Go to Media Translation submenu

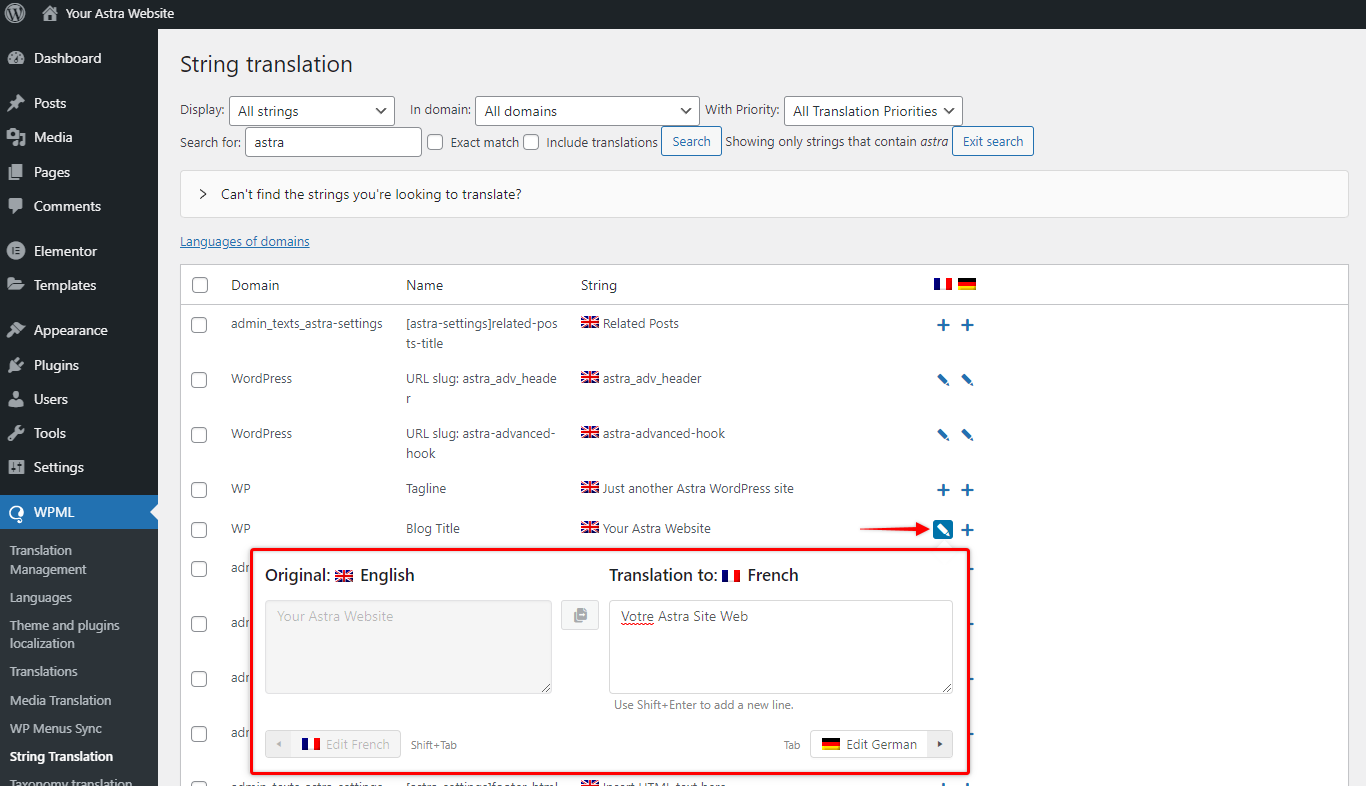click(61, 700)
